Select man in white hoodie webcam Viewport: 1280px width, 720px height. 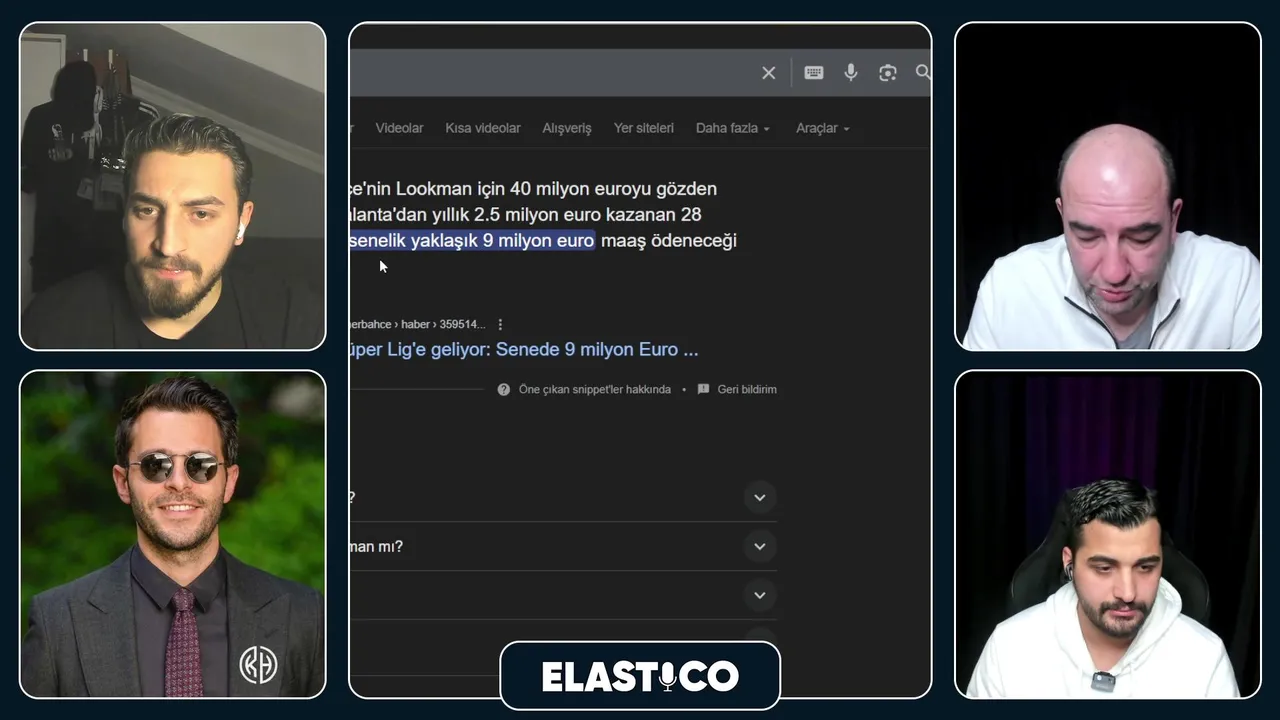point(1108,534)
